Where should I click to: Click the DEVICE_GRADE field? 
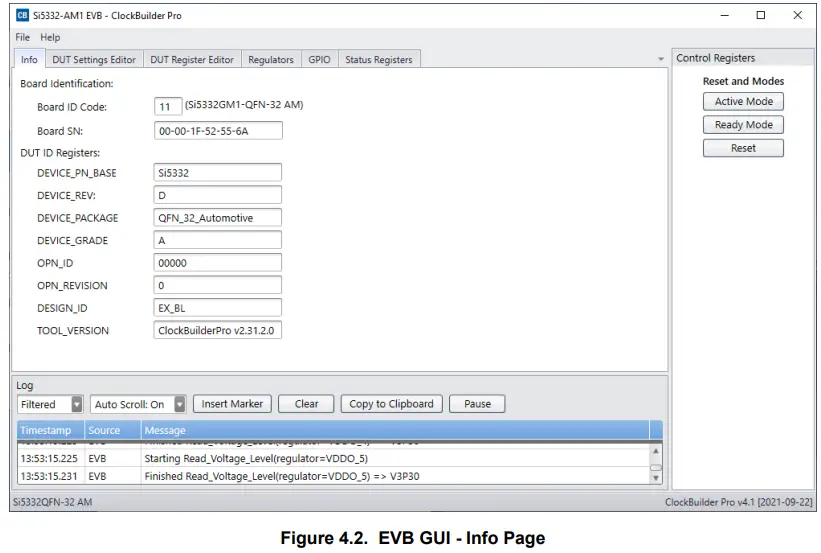click(218, 240)
